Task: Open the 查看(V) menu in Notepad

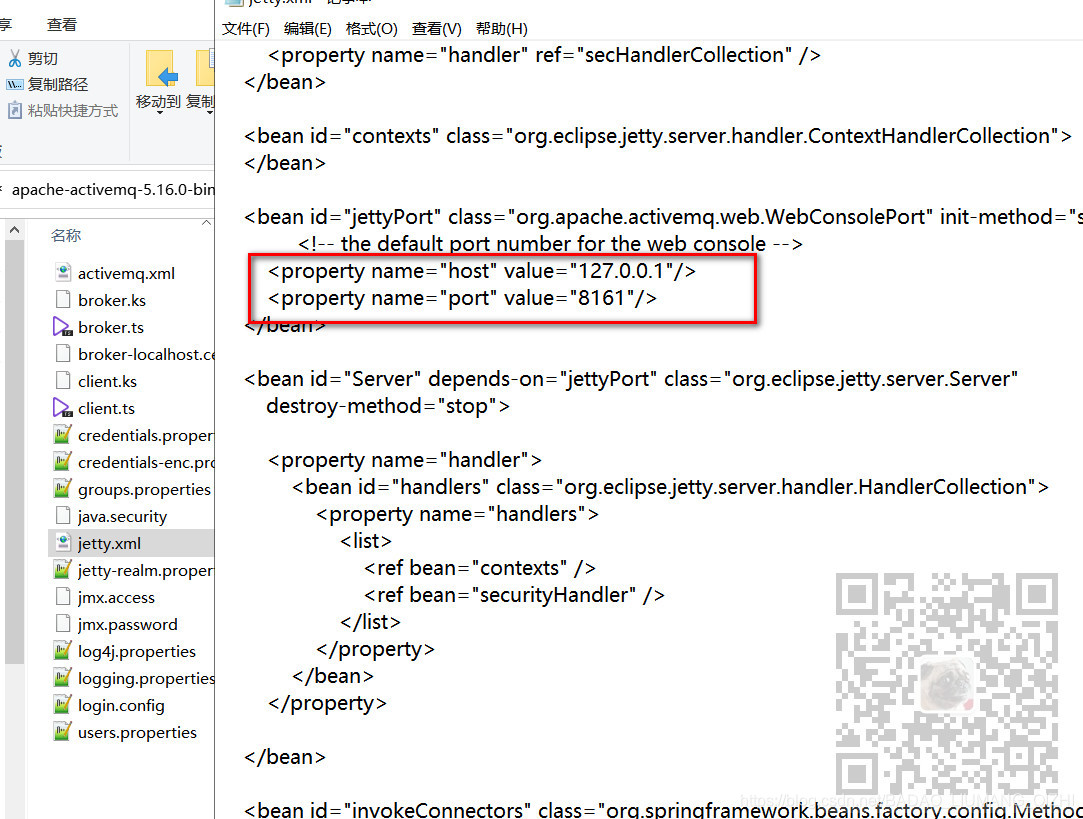Action: (436, 29)
